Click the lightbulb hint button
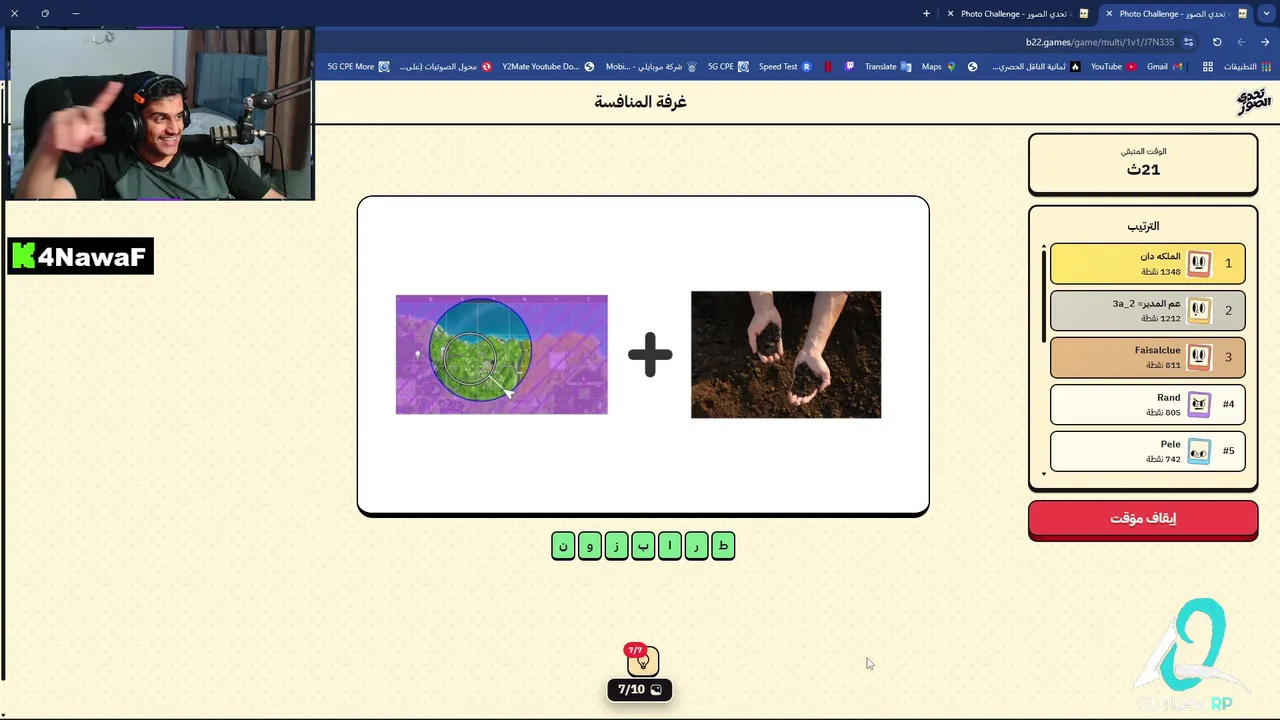1280x720 pixels. click(643, 661)
